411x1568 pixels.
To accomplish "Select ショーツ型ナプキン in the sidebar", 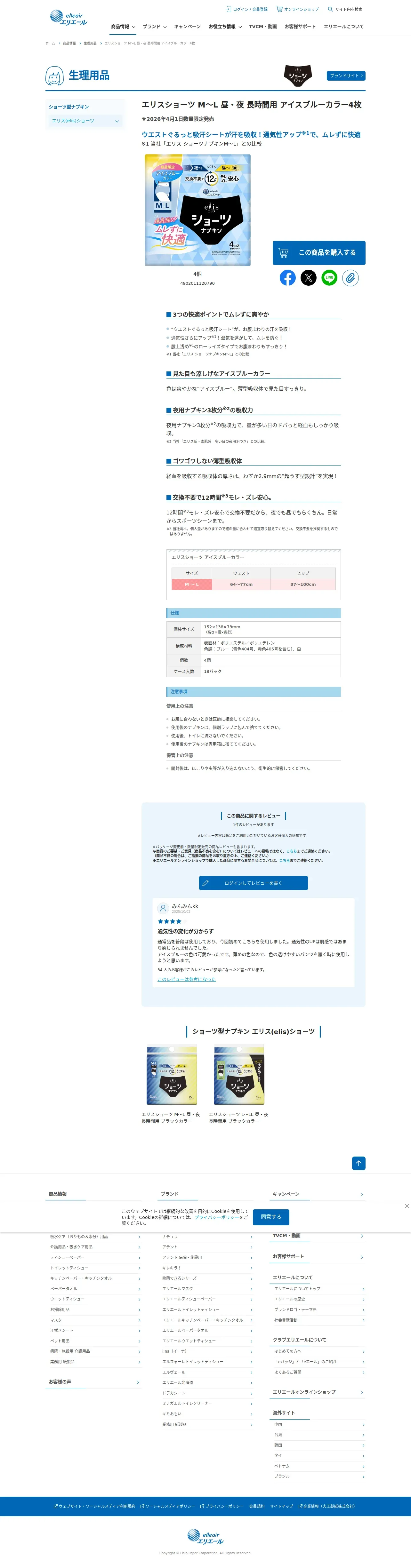I will pyautogui.click(x=69, y=107).
